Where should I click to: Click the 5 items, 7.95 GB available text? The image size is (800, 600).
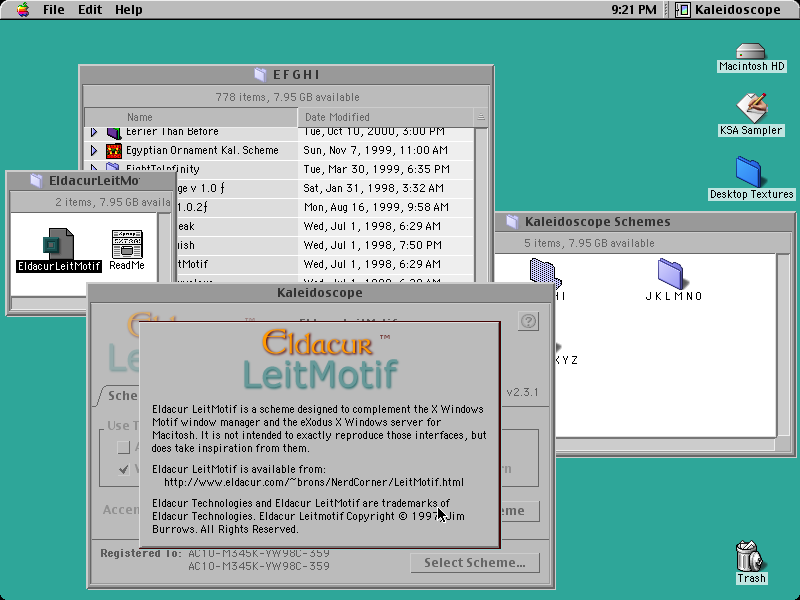(589, 243)
